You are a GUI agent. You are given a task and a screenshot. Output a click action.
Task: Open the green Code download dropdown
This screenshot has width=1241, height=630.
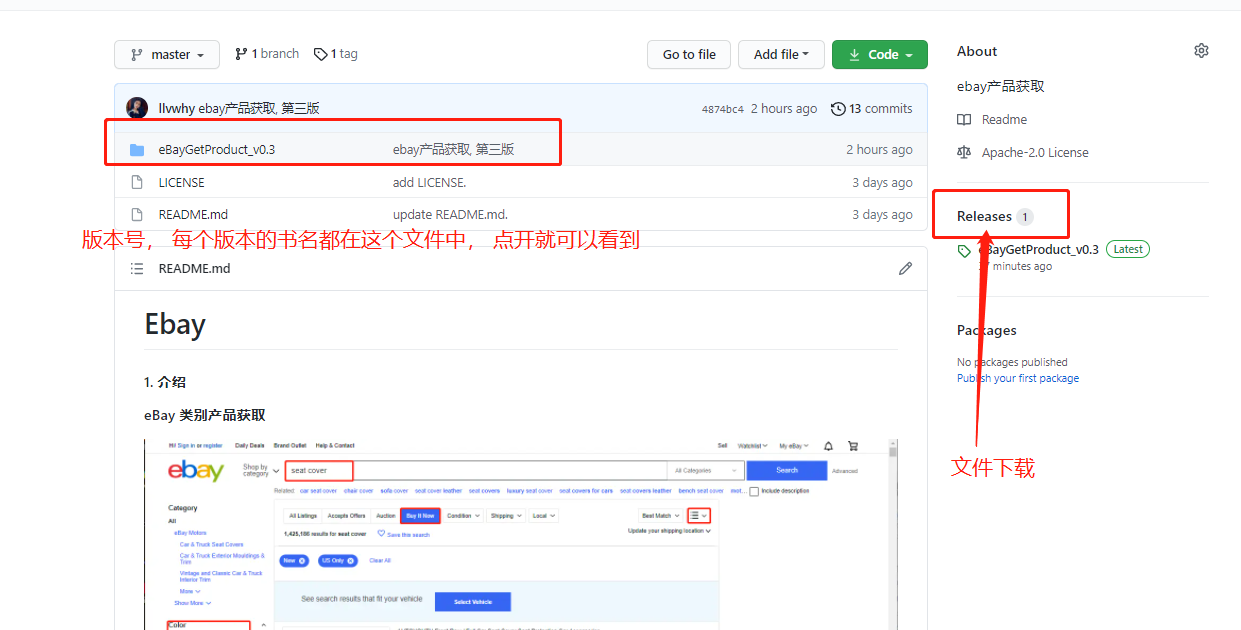(x=879, y=54)
